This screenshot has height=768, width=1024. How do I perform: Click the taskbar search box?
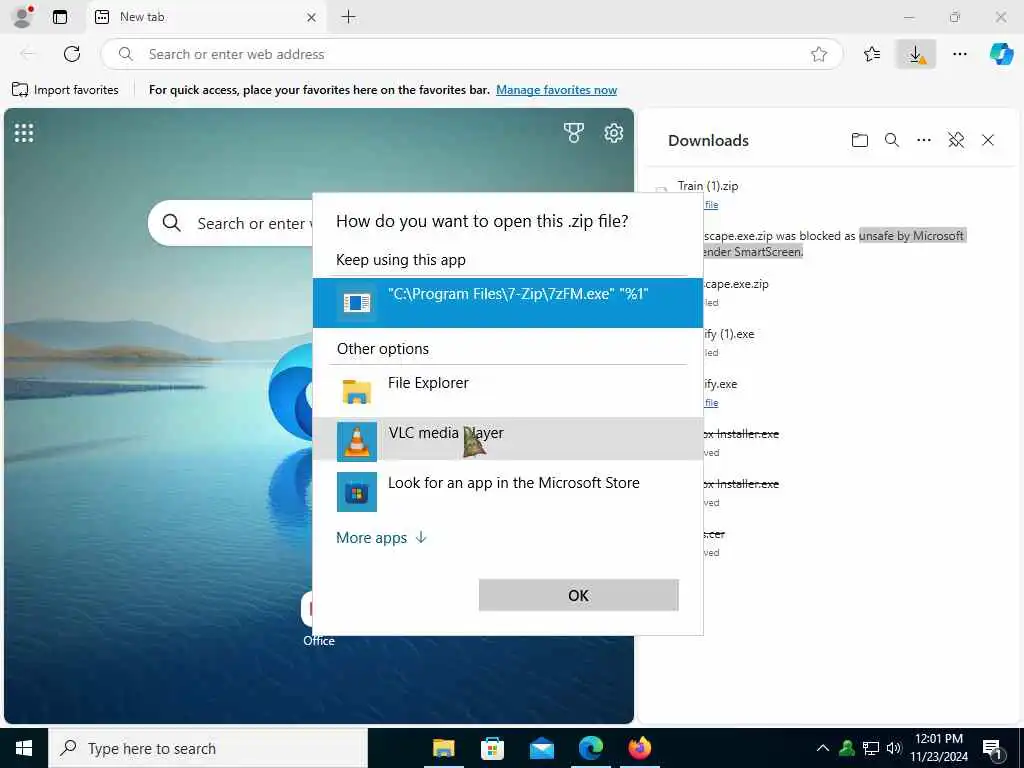click(x=208, y=748)
